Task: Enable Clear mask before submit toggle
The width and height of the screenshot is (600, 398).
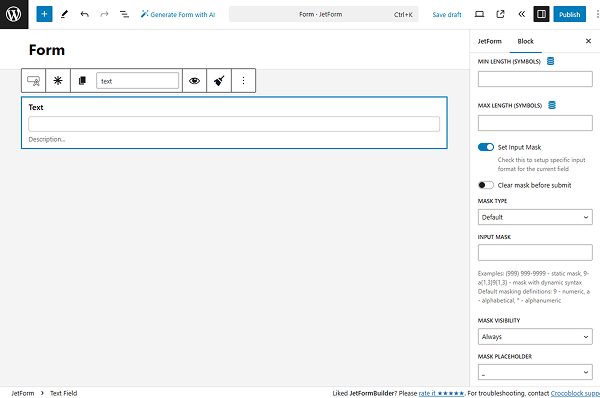Action: [x=486, y=185]
